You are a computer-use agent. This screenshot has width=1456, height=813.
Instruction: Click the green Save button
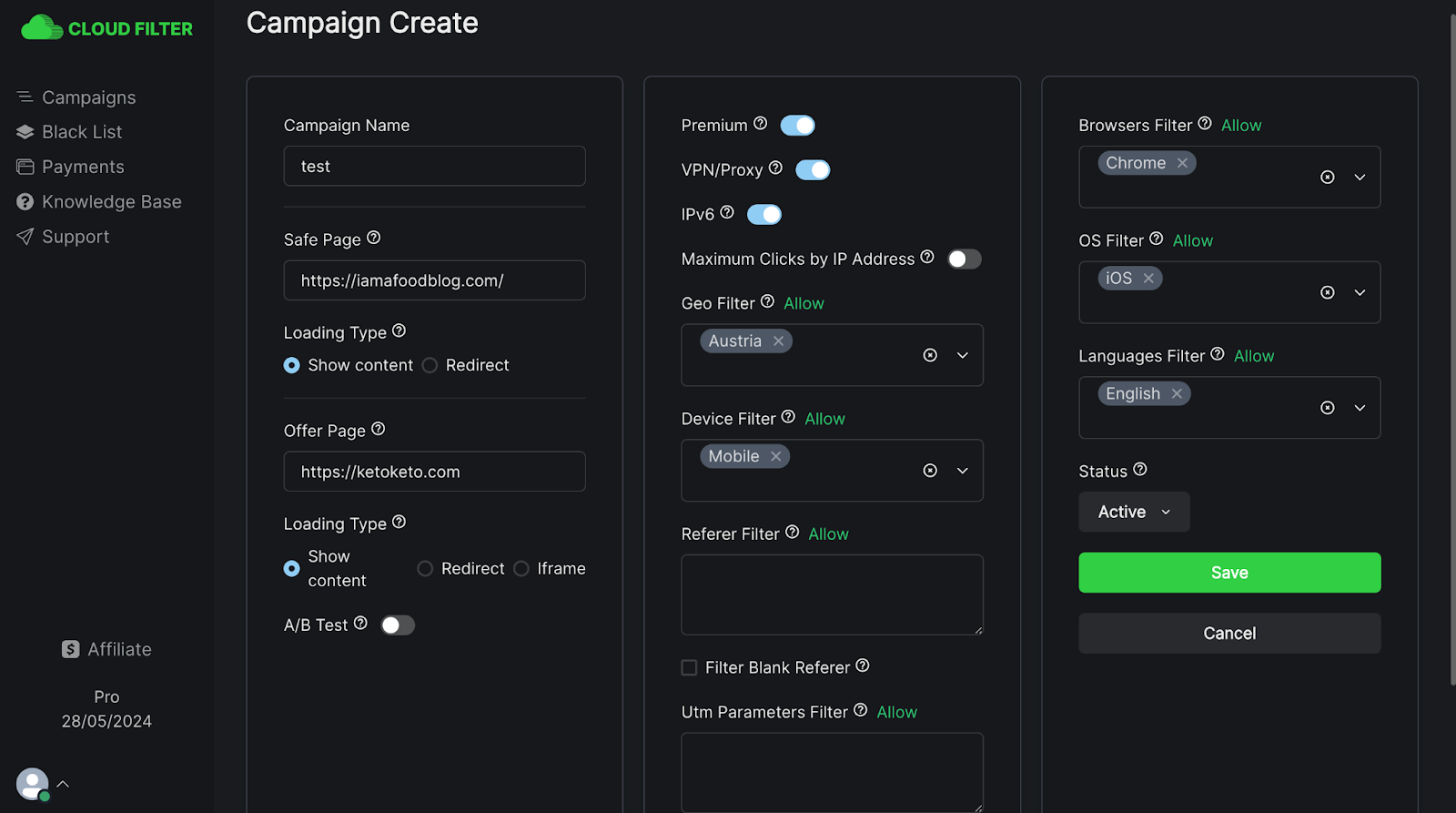pyautogui.click(x=1228, y=573)
